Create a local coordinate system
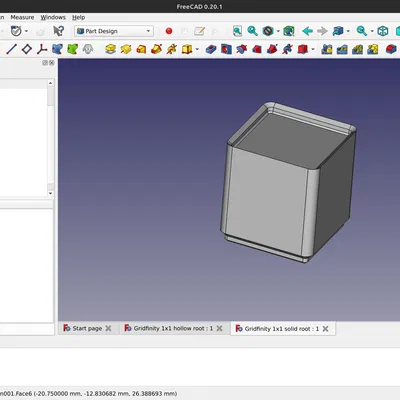Viewport: 400px width, 400px height. (x=42, y=49)
